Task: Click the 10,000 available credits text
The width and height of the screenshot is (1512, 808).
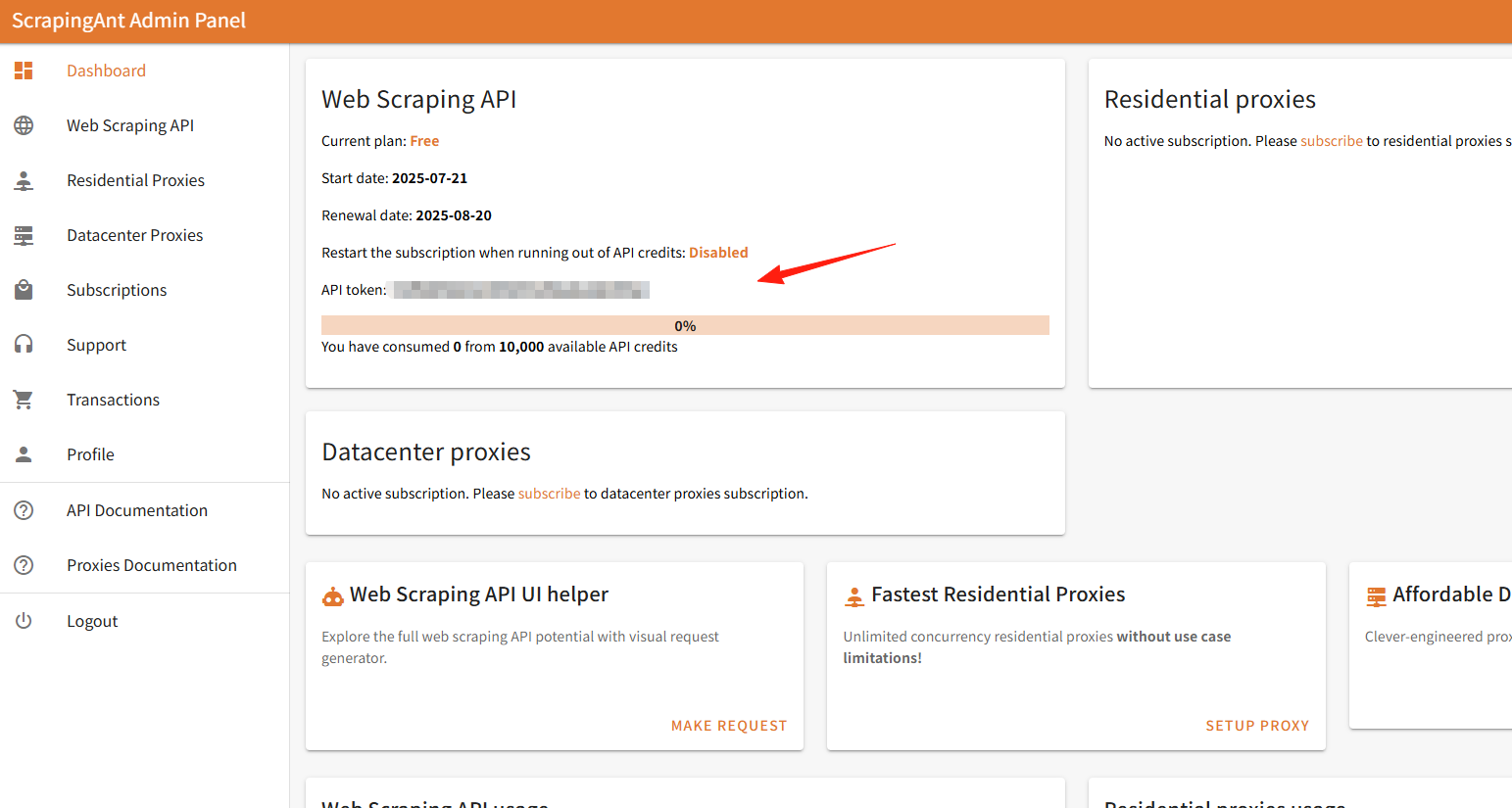Action: point(521,347)
